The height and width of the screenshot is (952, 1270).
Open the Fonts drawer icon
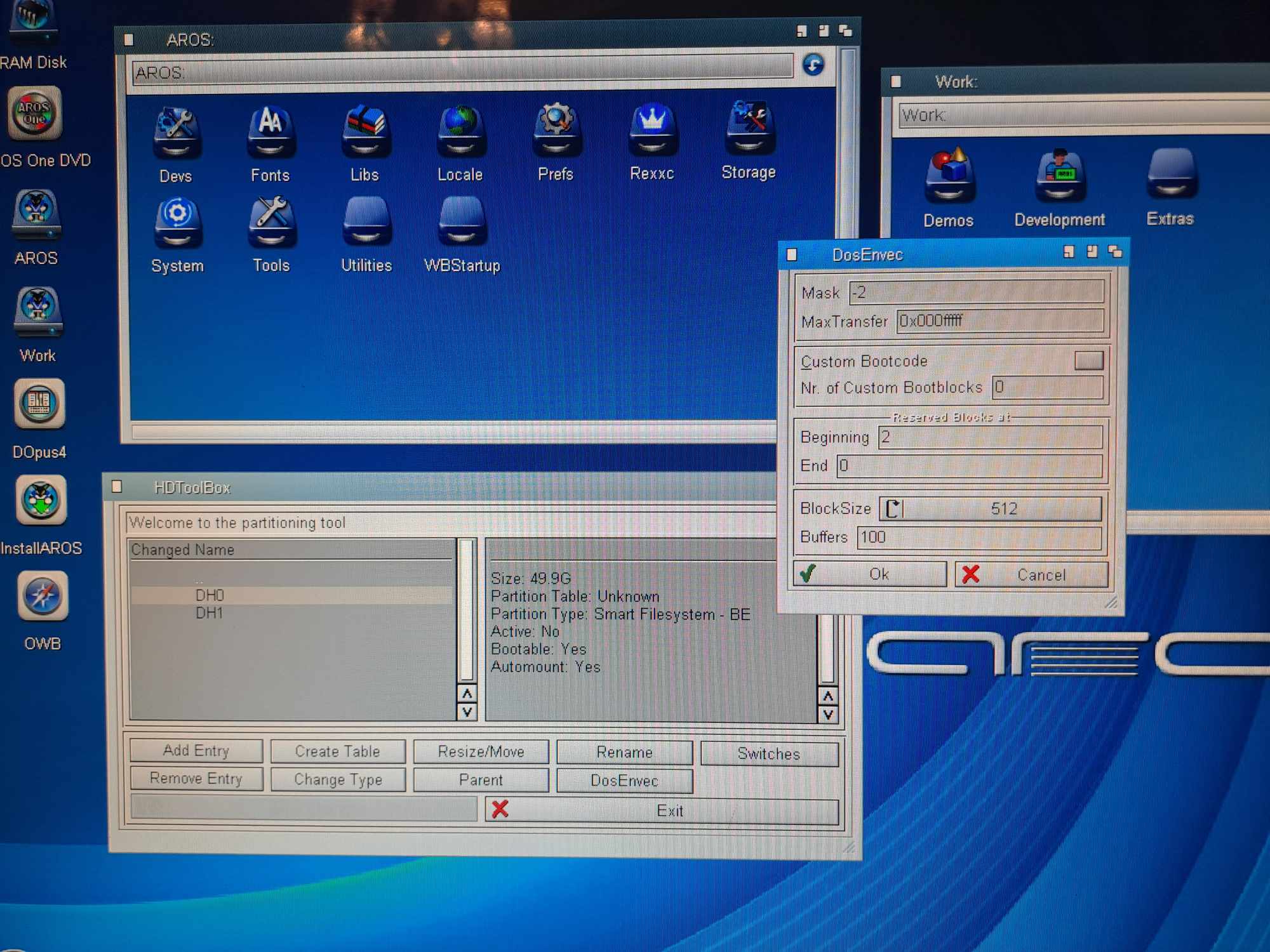coord(271,133)
